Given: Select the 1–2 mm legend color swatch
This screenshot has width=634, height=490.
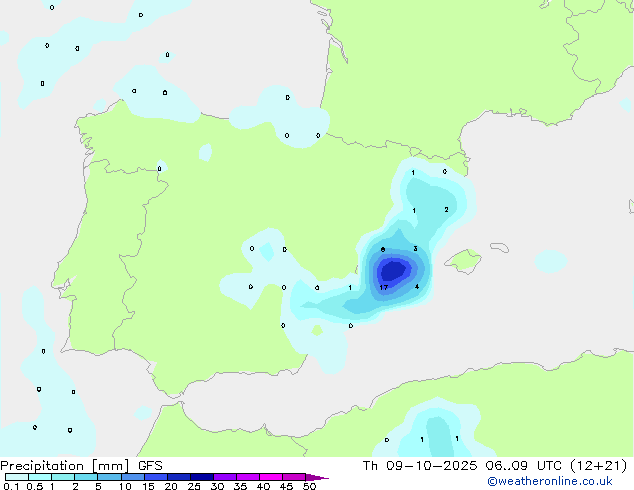Looking at the screenshot, I should [63, 477].
